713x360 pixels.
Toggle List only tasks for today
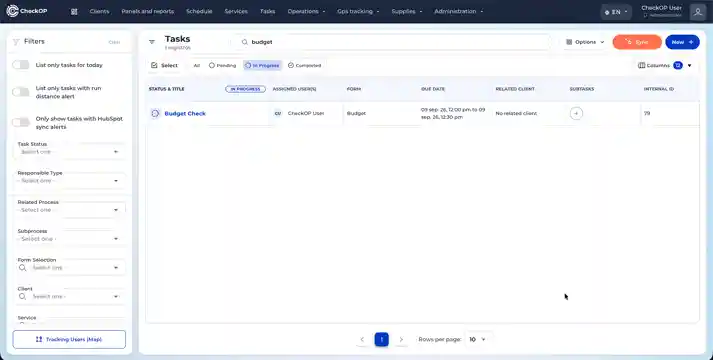(x=21, y=65)
